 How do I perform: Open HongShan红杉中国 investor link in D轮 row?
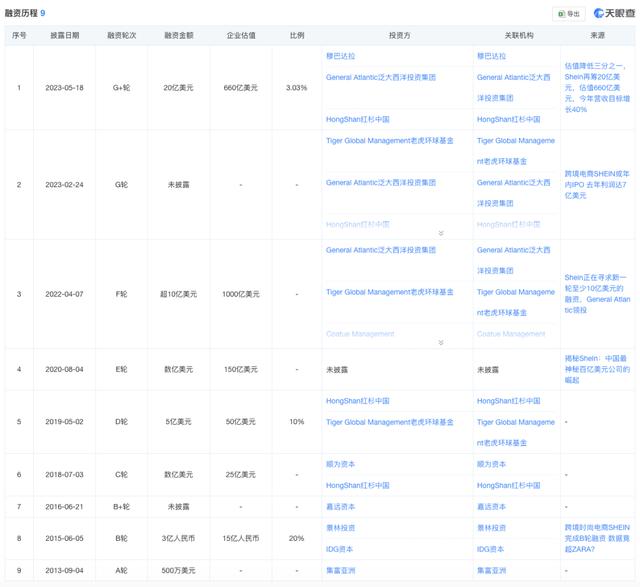[x=358, y=401]
